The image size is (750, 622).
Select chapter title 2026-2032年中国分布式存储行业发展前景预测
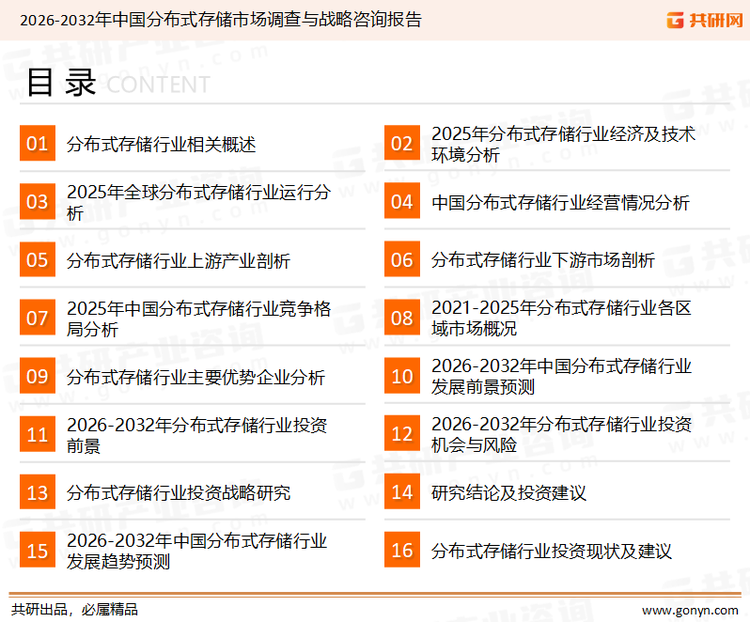562,377
